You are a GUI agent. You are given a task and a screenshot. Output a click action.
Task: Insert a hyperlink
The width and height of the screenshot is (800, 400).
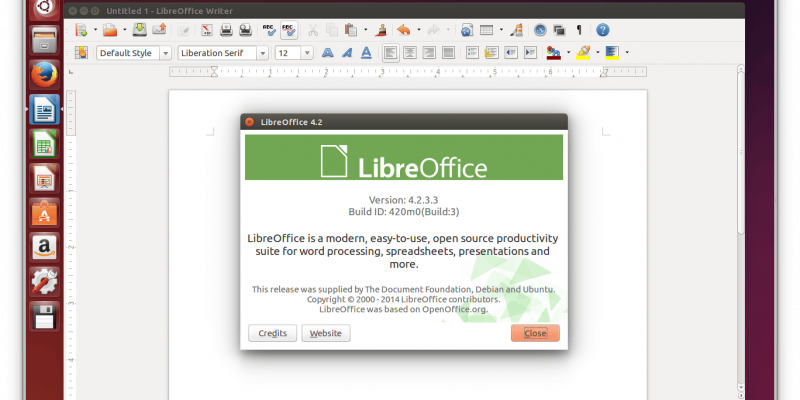point(467,30)
